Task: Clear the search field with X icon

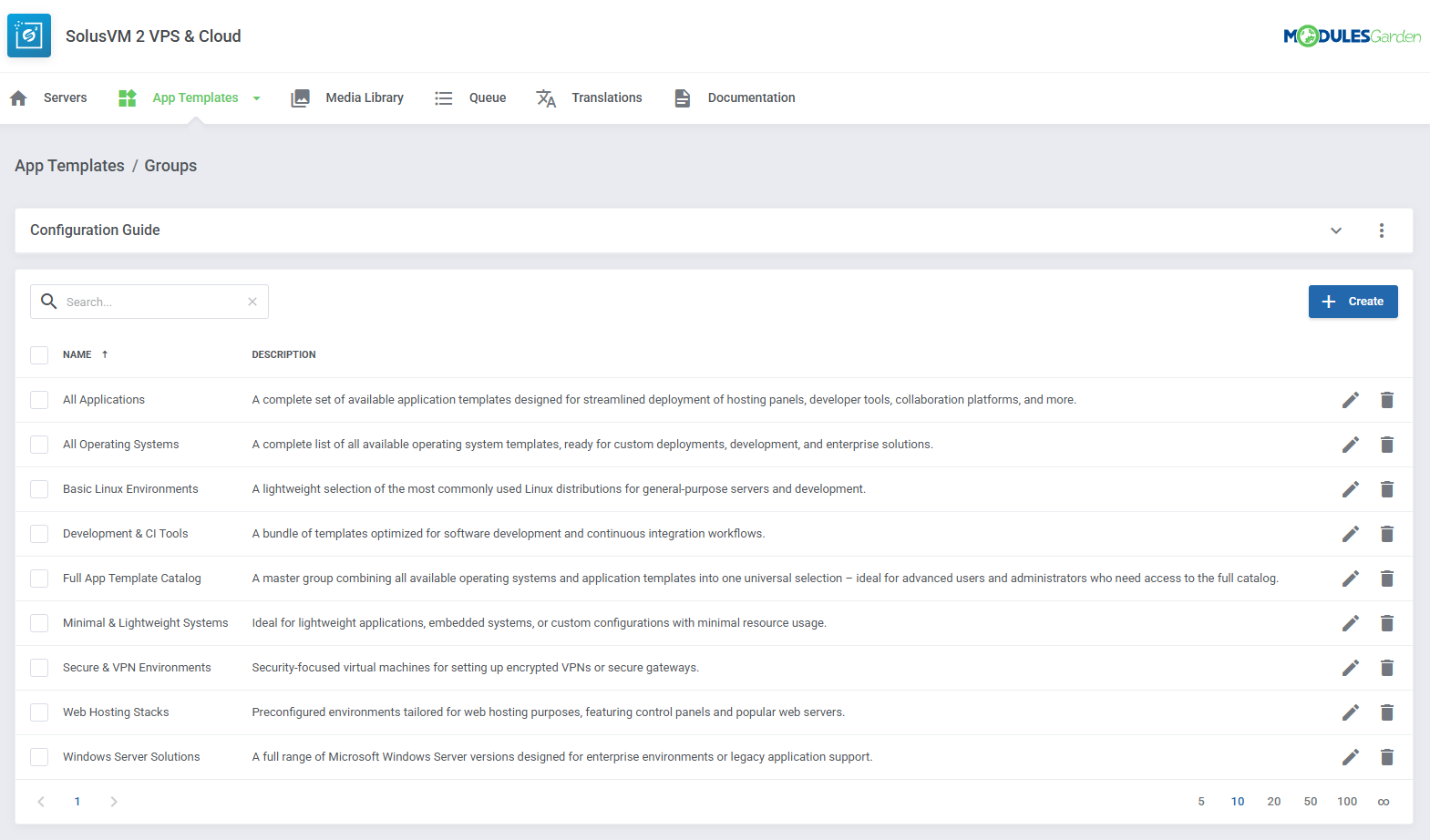Action: [x=252, y=302]
